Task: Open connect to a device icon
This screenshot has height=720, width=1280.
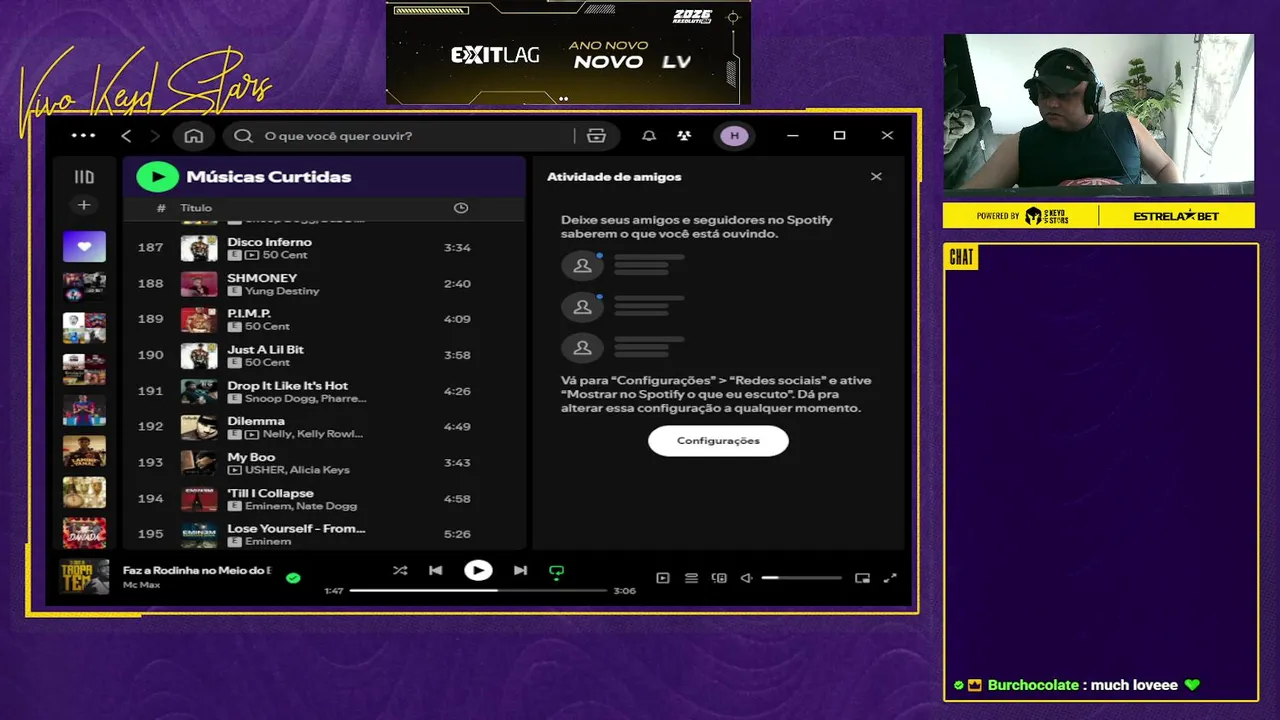Action: 719,578
